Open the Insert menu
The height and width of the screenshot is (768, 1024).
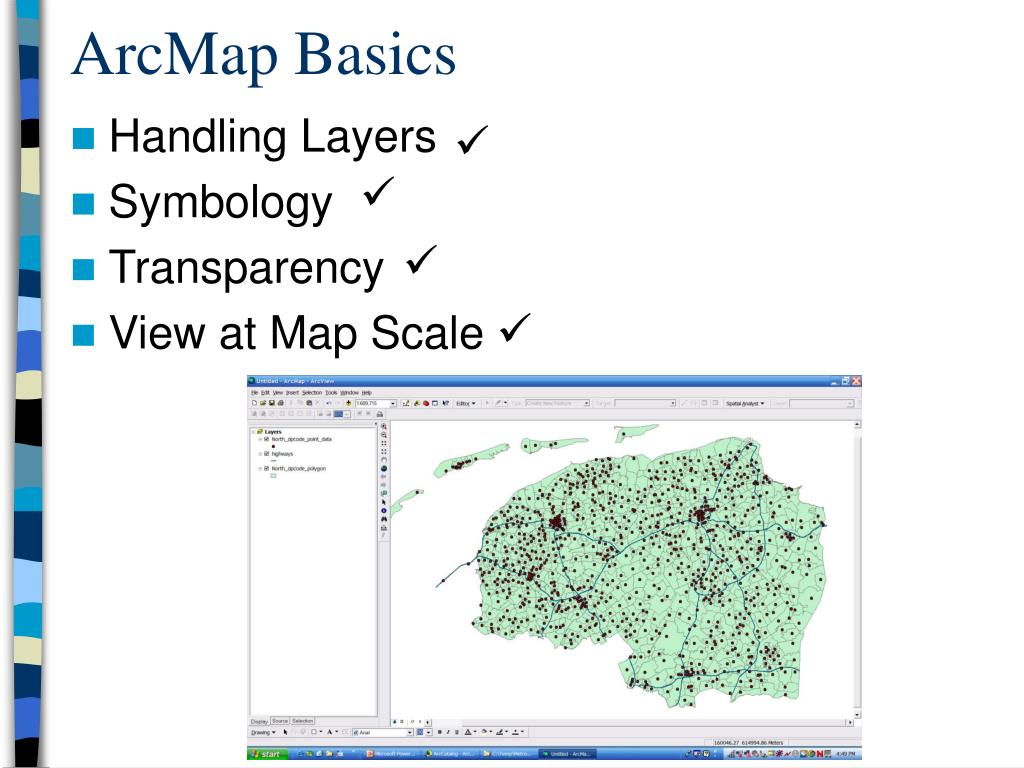[x=293, y=392]
